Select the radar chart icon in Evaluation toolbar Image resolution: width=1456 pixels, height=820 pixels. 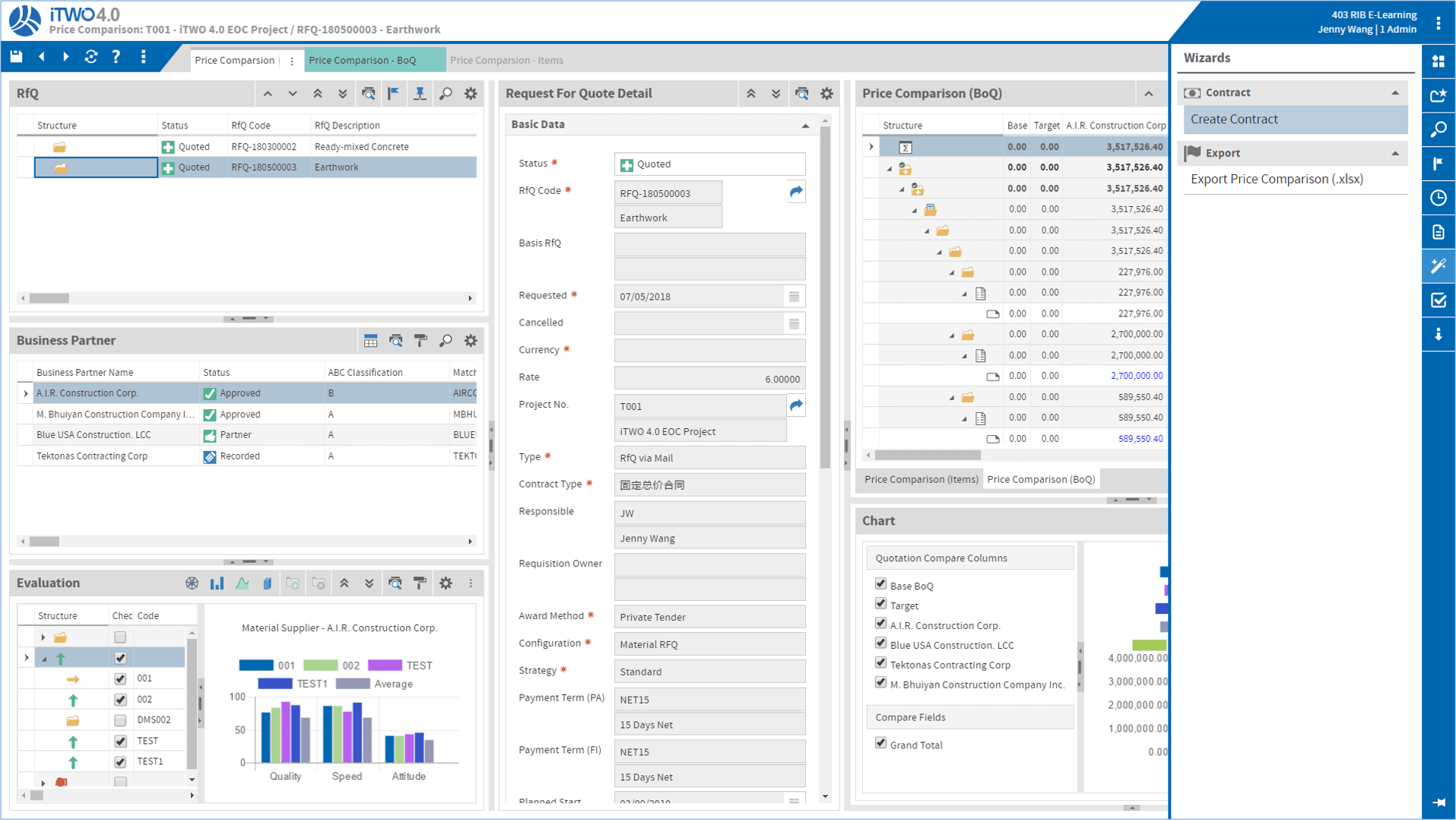tap(192, 583)
